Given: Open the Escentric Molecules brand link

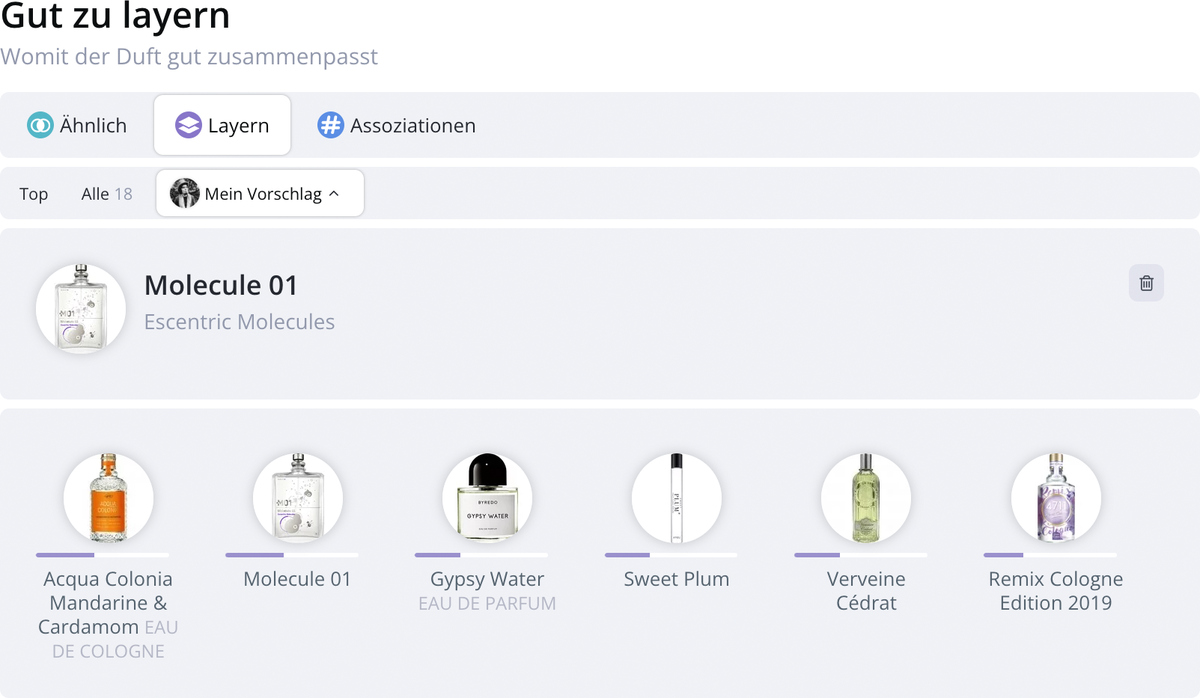Looking at the screenshot, I should pyautogui.click(x=239, y=322).
